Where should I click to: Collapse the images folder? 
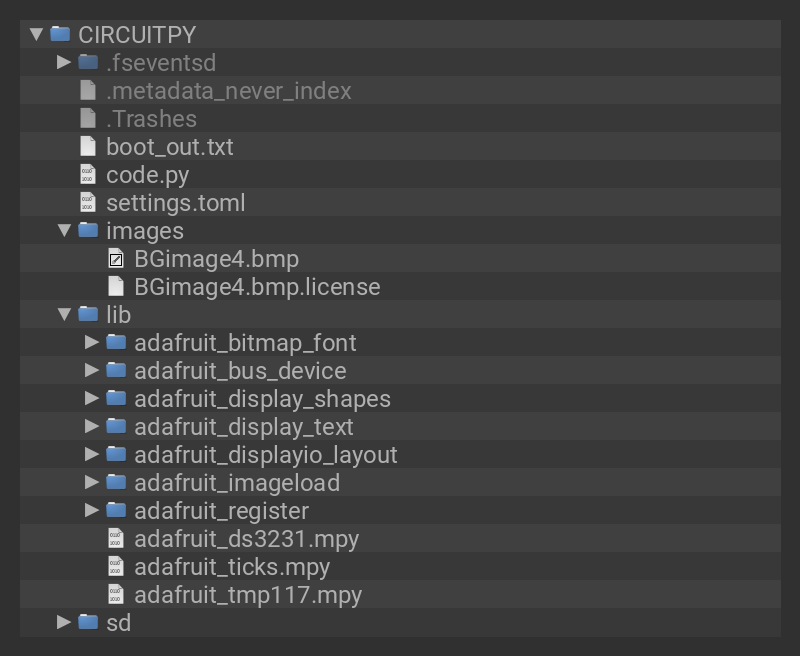coord(64,231)
